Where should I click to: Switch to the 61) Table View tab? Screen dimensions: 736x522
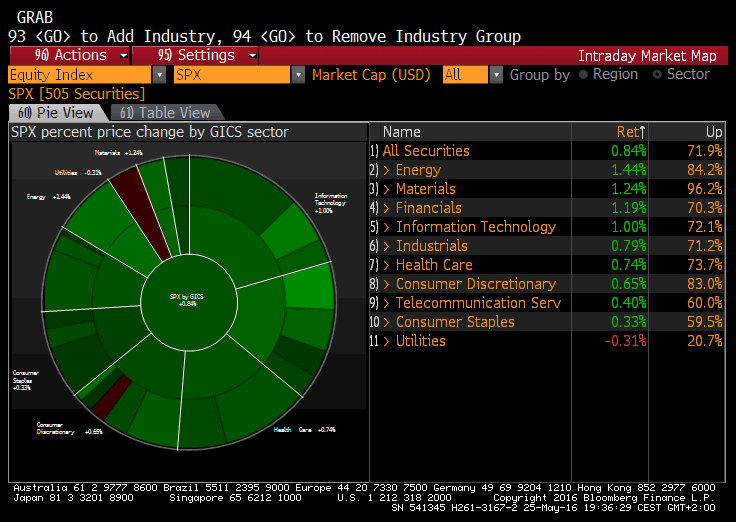(165, 113)
